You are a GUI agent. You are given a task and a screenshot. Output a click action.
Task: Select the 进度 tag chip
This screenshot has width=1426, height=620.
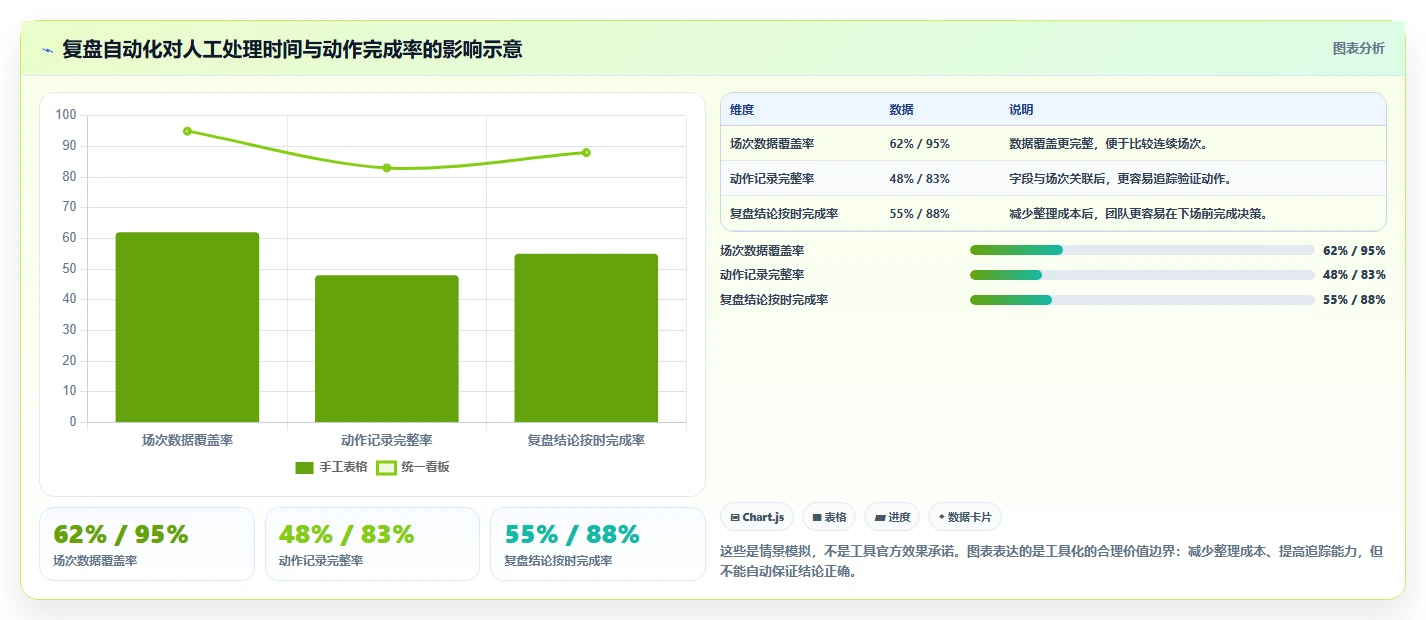coord(892,517)
